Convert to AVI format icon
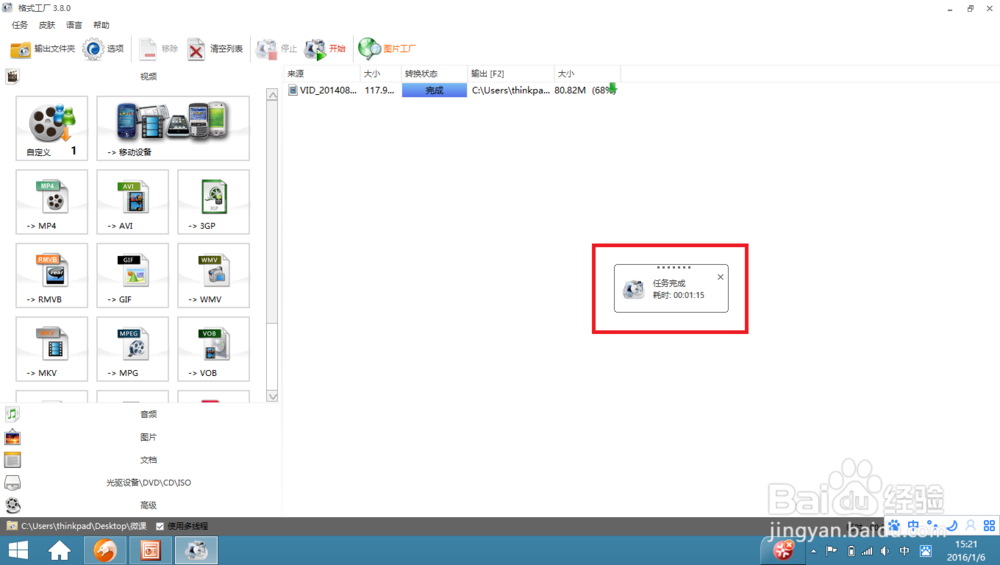 133,202
